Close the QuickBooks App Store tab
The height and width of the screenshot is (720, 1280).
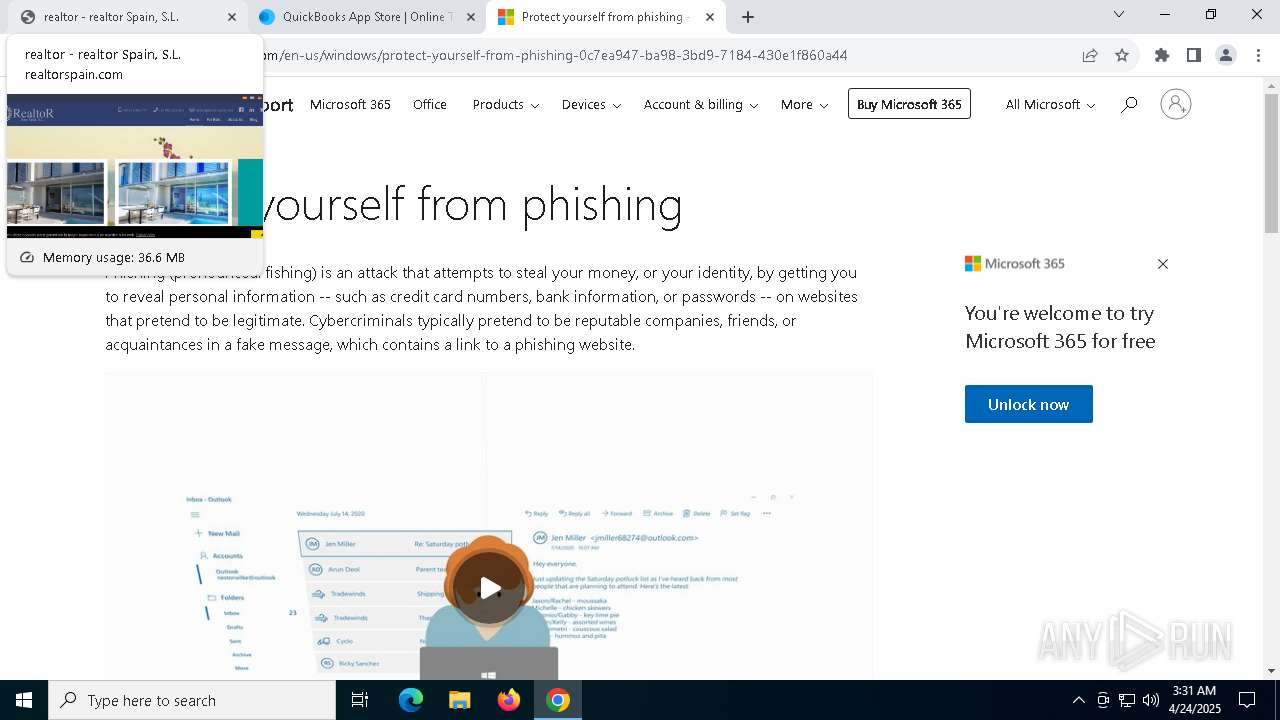click(x=471, y=17)
